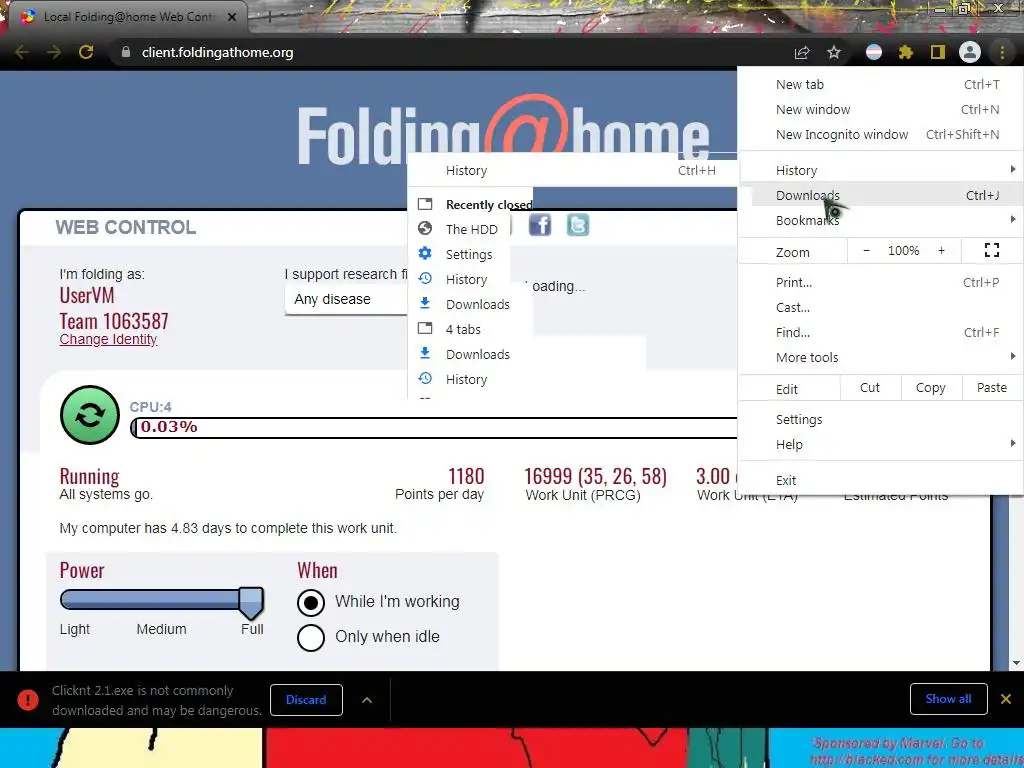Click the Team 1063587 text

tap(114, 321)
